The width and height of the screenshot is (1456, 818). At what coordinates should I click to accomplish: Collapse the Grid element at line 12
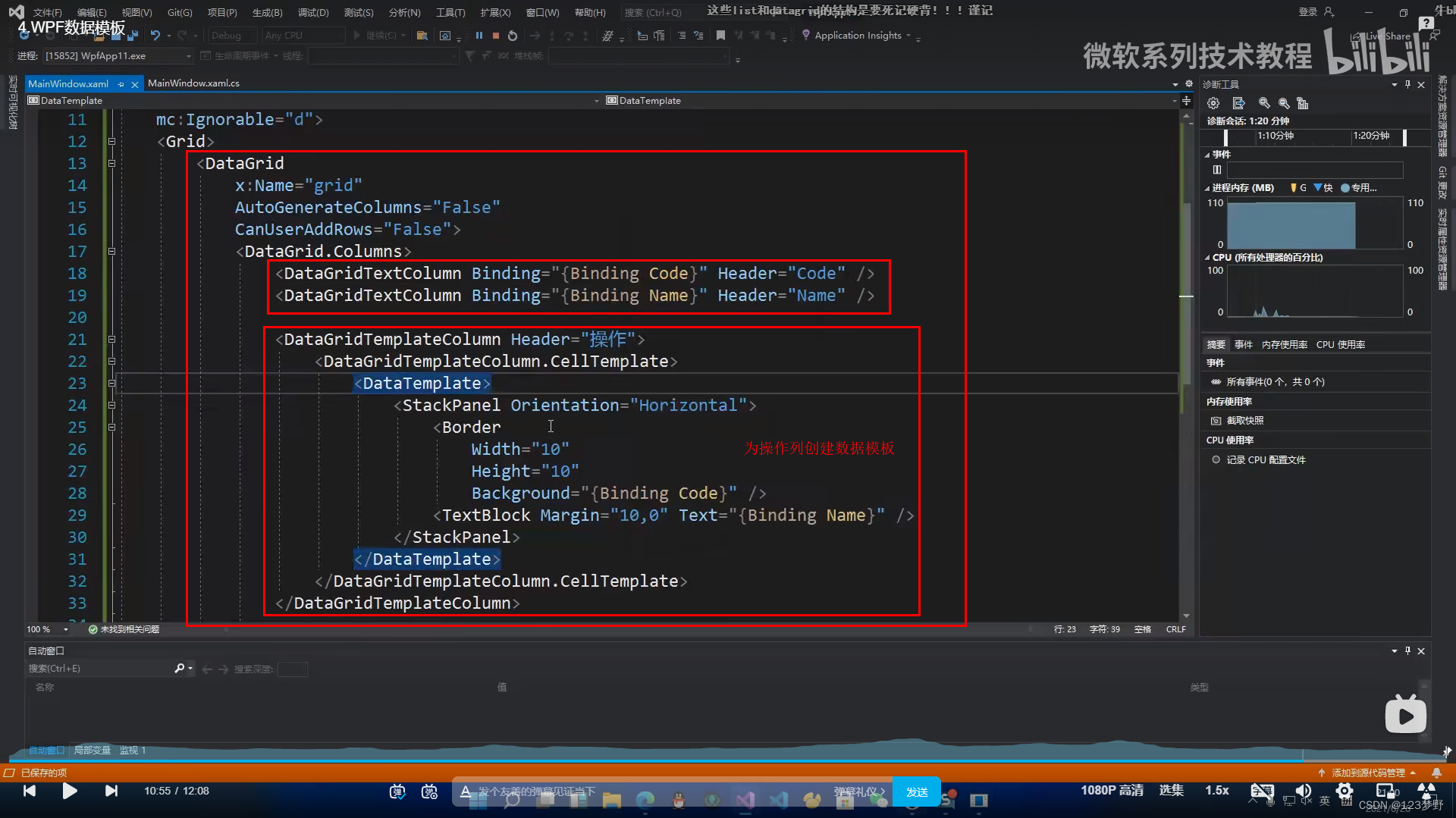[111, 141]
